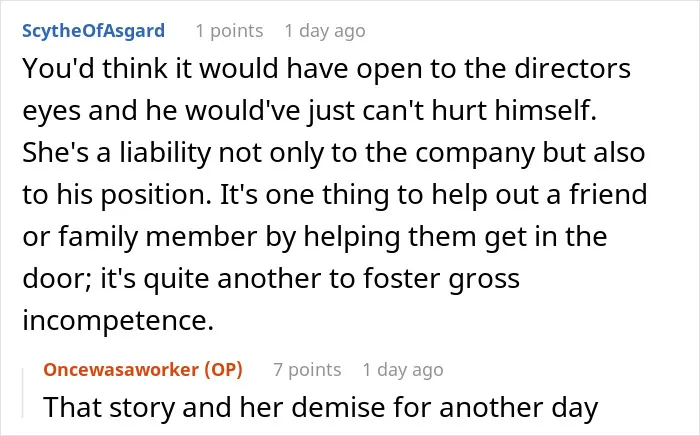Click the line starting 'to his position.'
700x436 pixels.
335,195
